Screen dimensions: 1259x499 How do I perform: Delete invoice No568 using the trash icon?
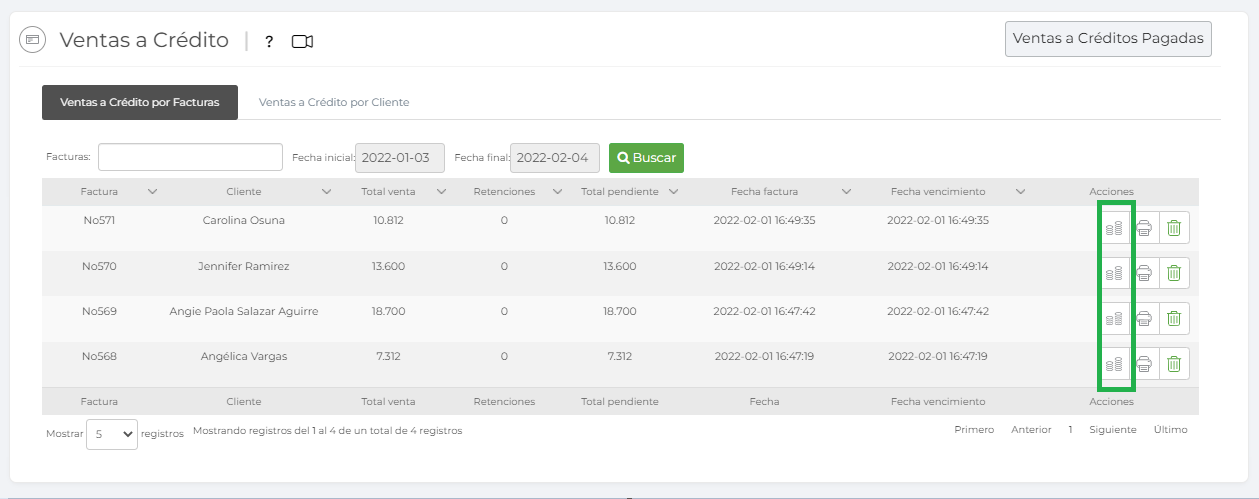pyautogui.click(x=1174, y=363)
